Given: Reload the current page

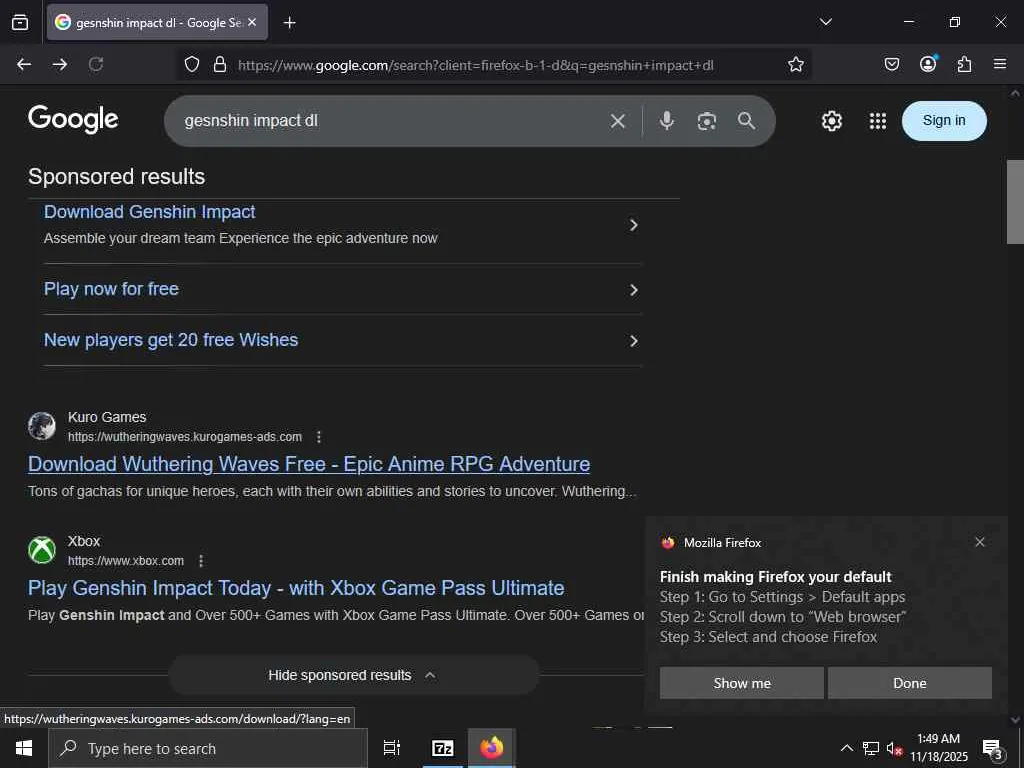Looking at the screenshot, I should (x=96, y=64).
